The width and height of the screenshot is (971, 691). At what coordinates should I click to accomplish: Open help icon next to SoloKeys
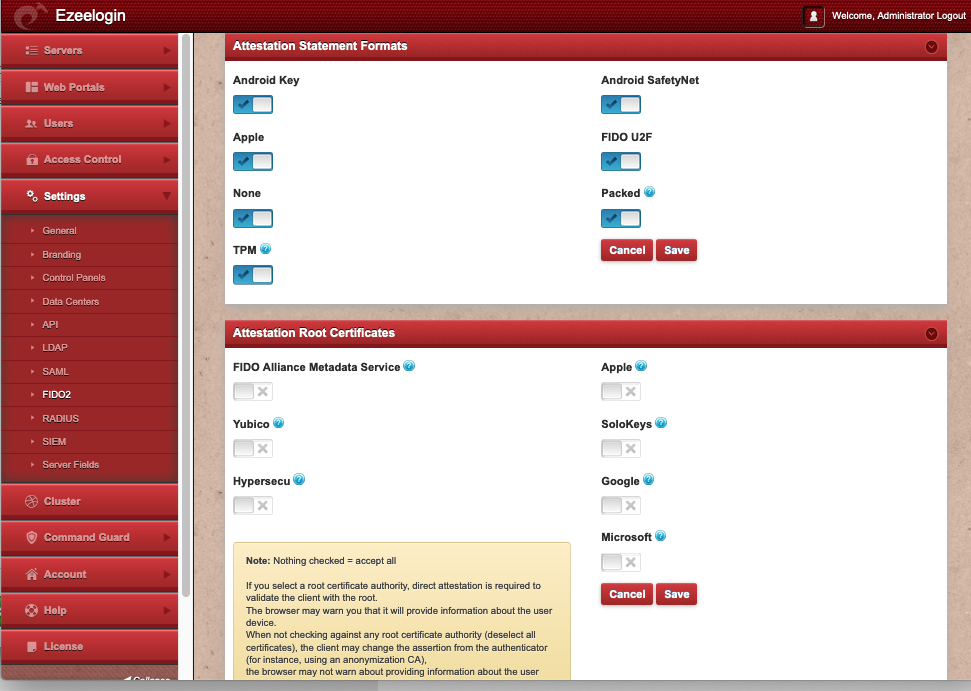coord(661,423)
